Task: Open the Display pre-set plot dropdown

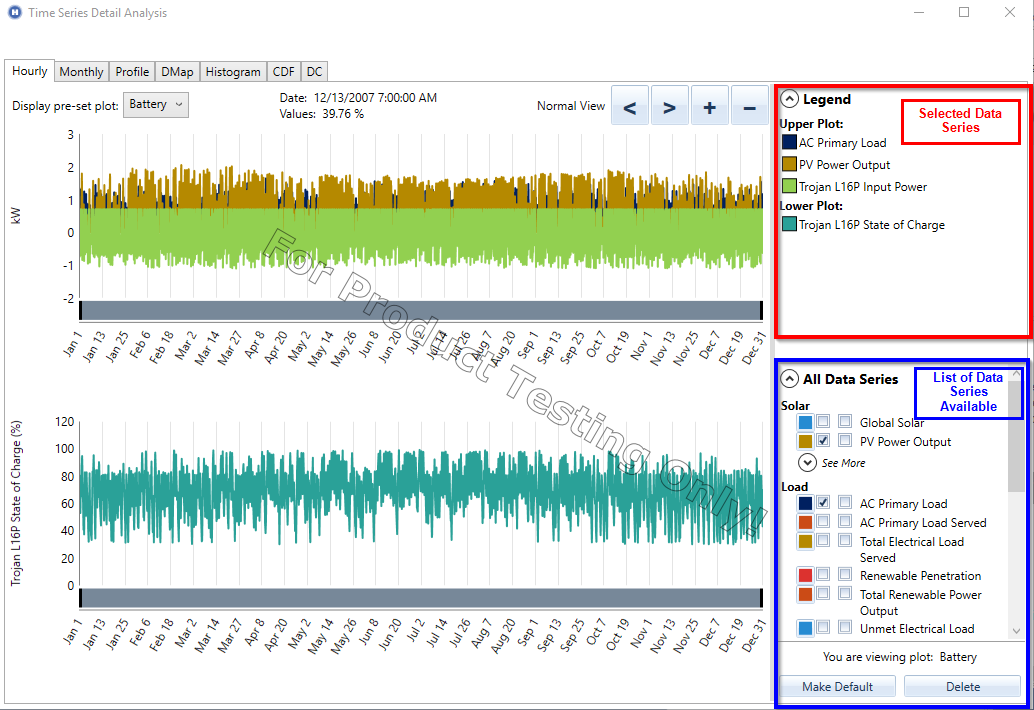Action: click(x=155, y=105)
